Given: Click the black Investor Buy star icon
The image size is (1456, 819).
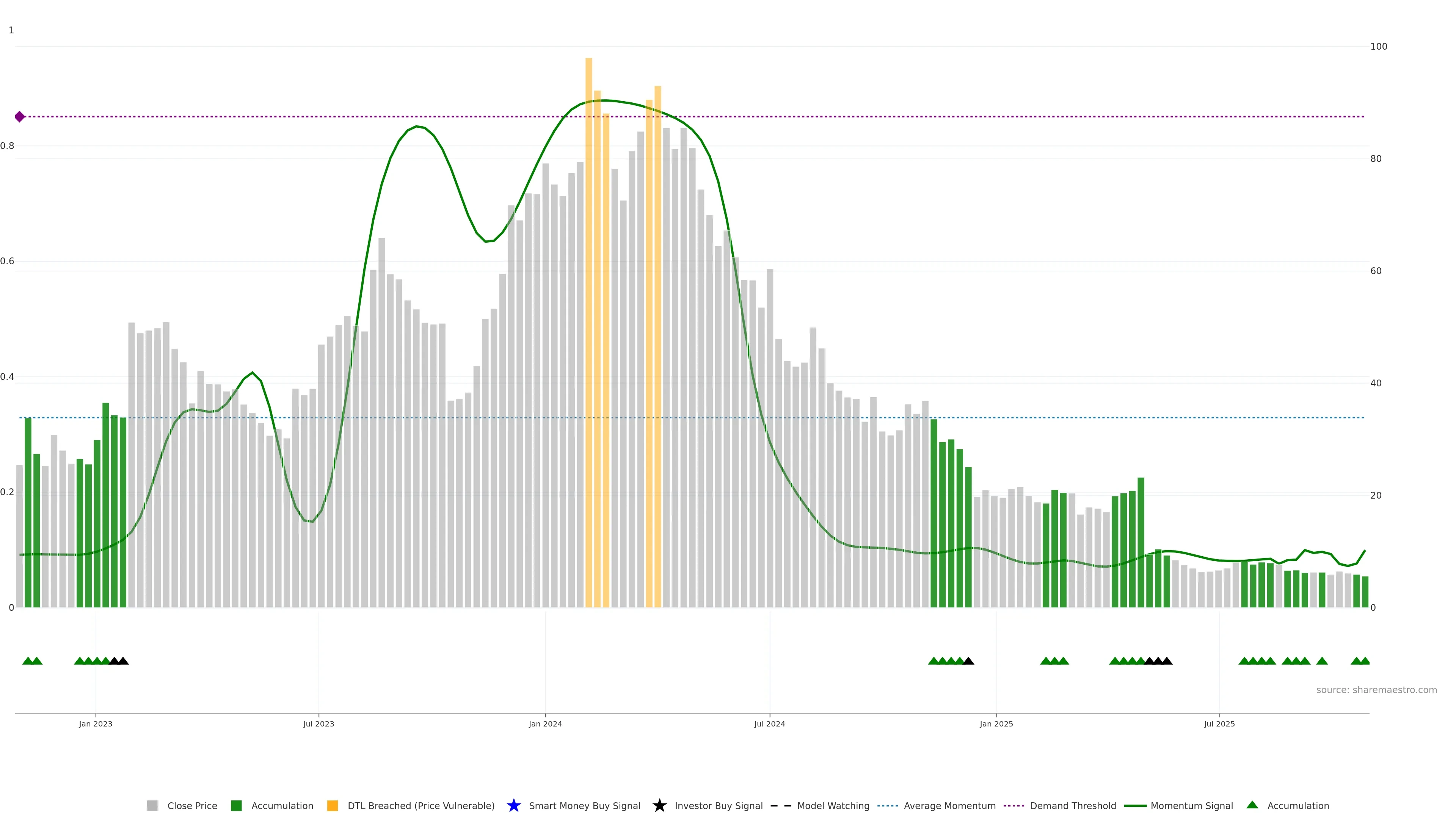Looking at the screenshot, I should click(659, 805).
